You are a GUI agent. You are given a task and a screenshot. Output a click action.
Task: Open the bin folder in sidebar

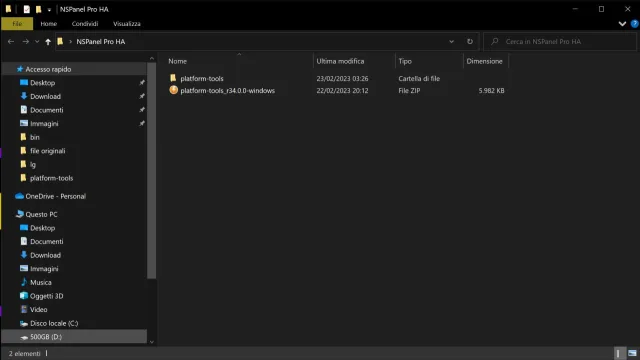coord(35,138)
